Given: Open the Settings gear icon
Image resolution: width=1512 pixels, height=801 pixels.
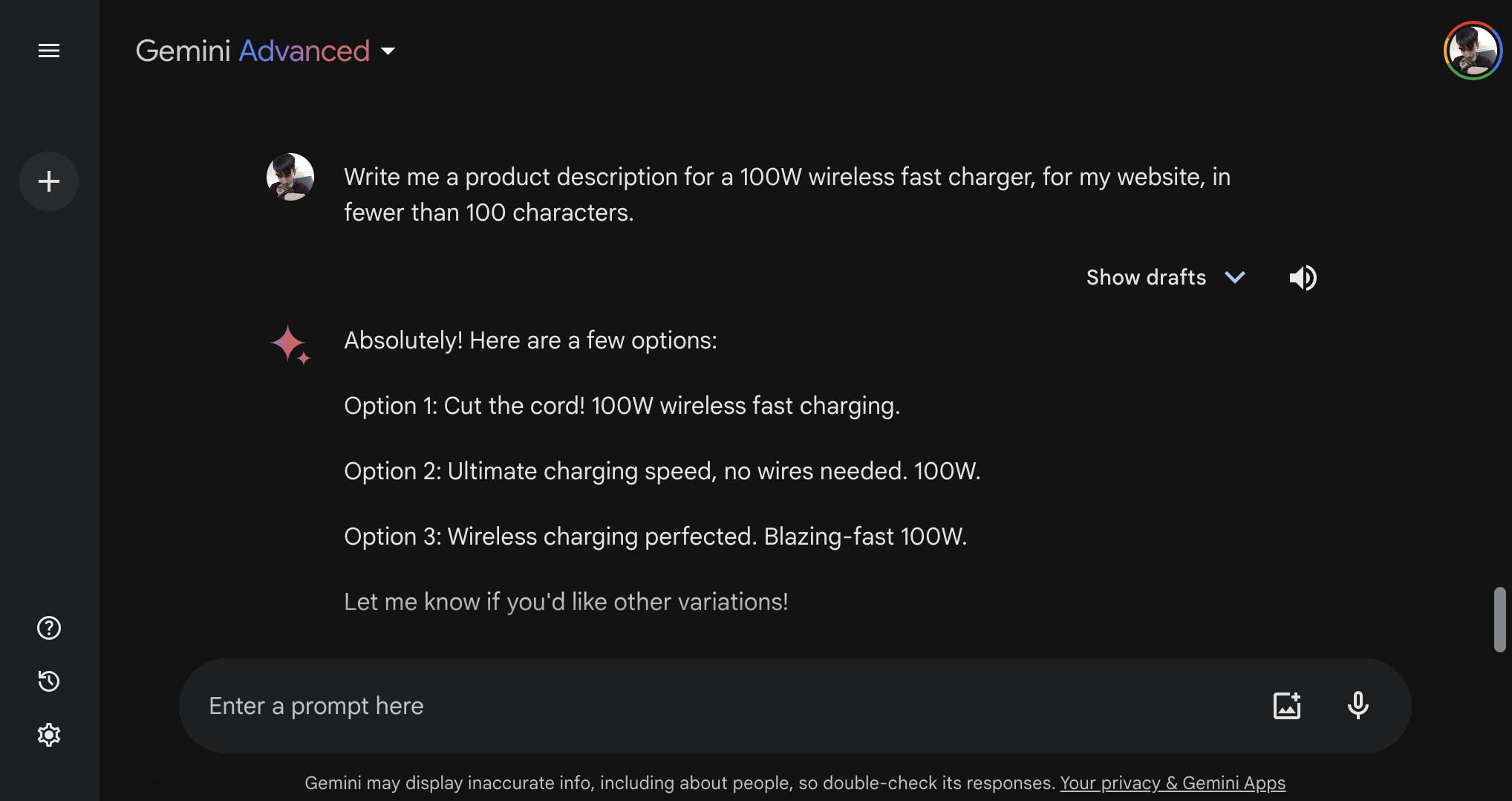Looking at the screenshot, I should click(x=49, y=735).
